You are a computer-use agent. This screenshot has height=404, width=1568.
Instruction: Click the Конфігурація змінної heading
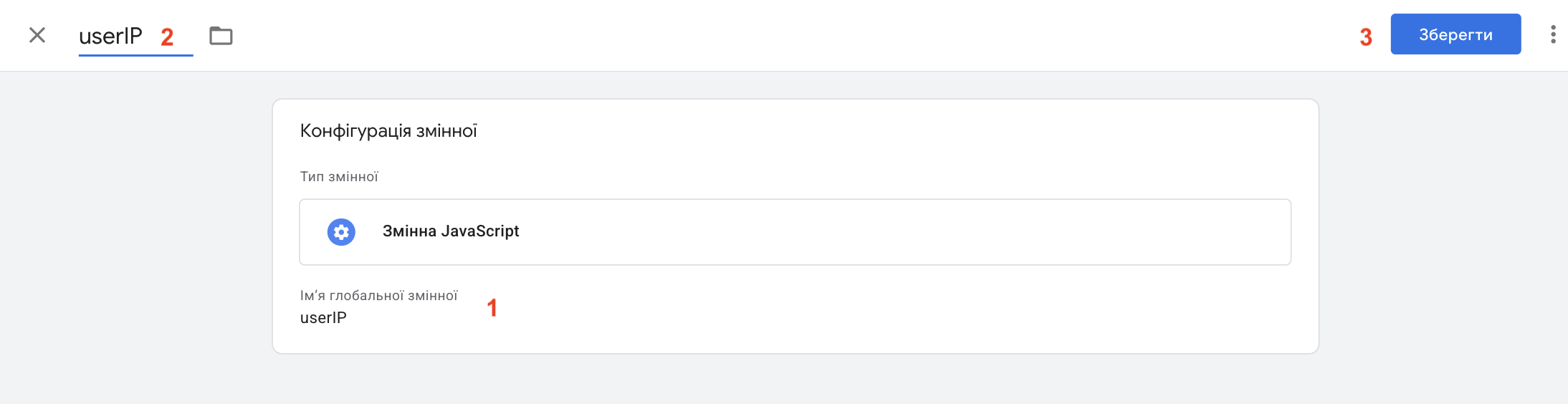coord(388,131)
